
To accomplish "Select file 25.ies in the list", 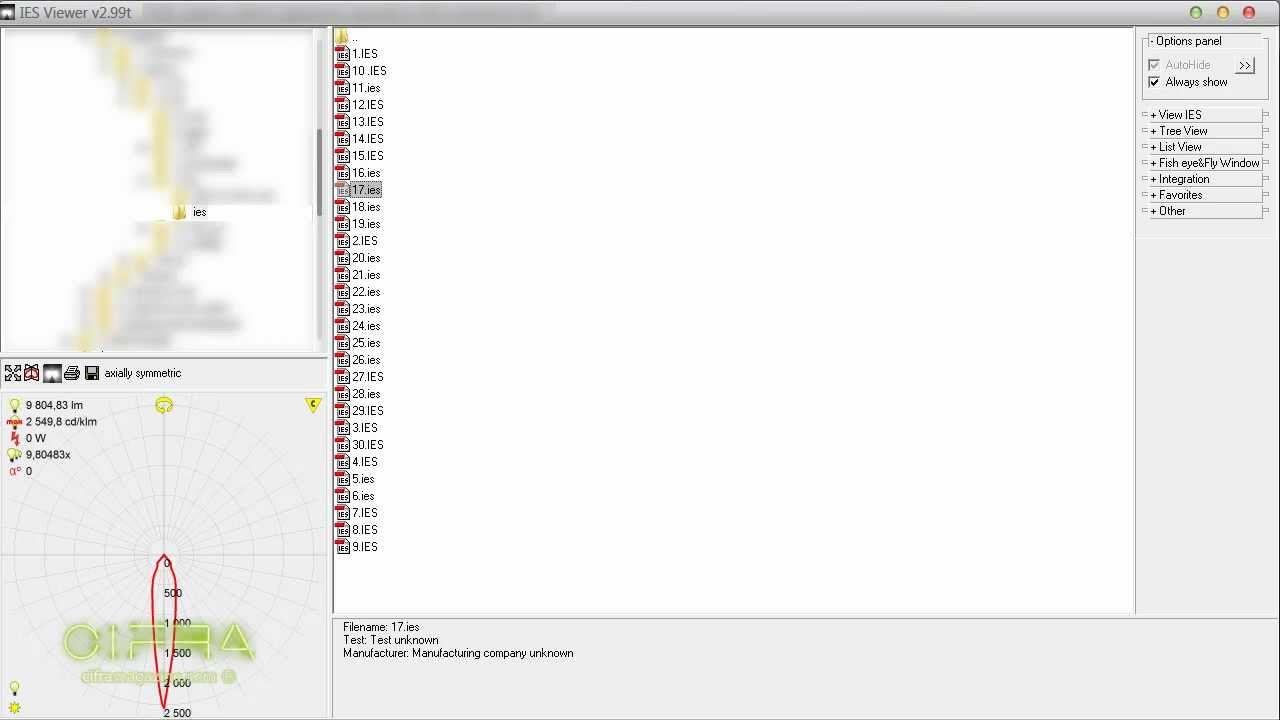I will coord(358,343).
